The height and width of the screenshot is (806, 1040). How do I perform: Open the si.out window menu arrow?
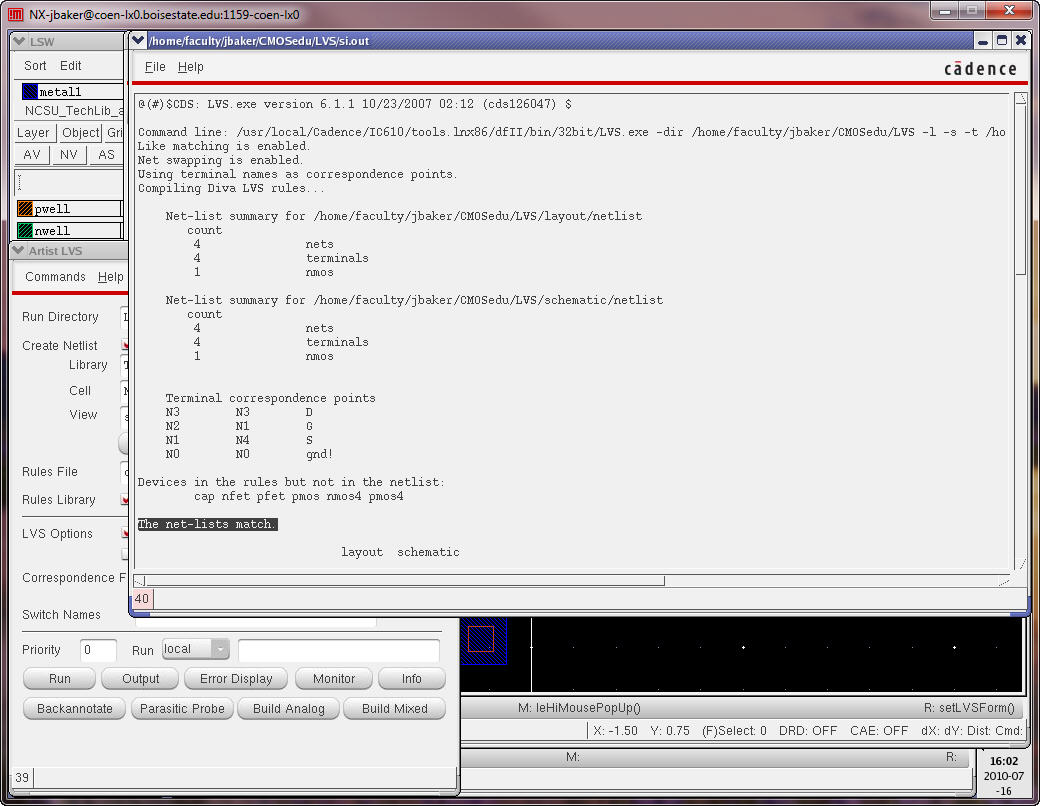138,40
